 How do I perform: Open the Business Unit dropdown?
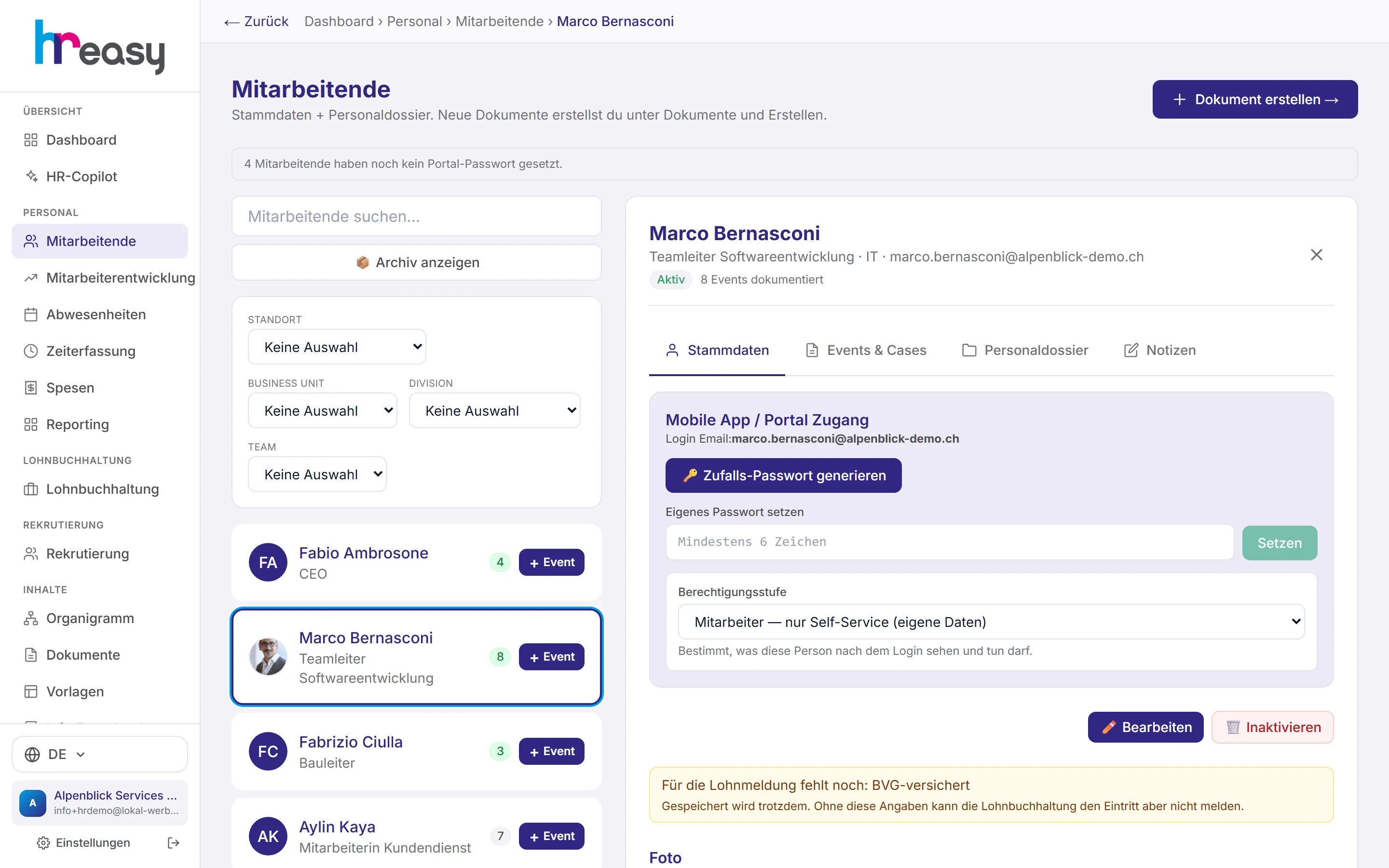point(322,410)
